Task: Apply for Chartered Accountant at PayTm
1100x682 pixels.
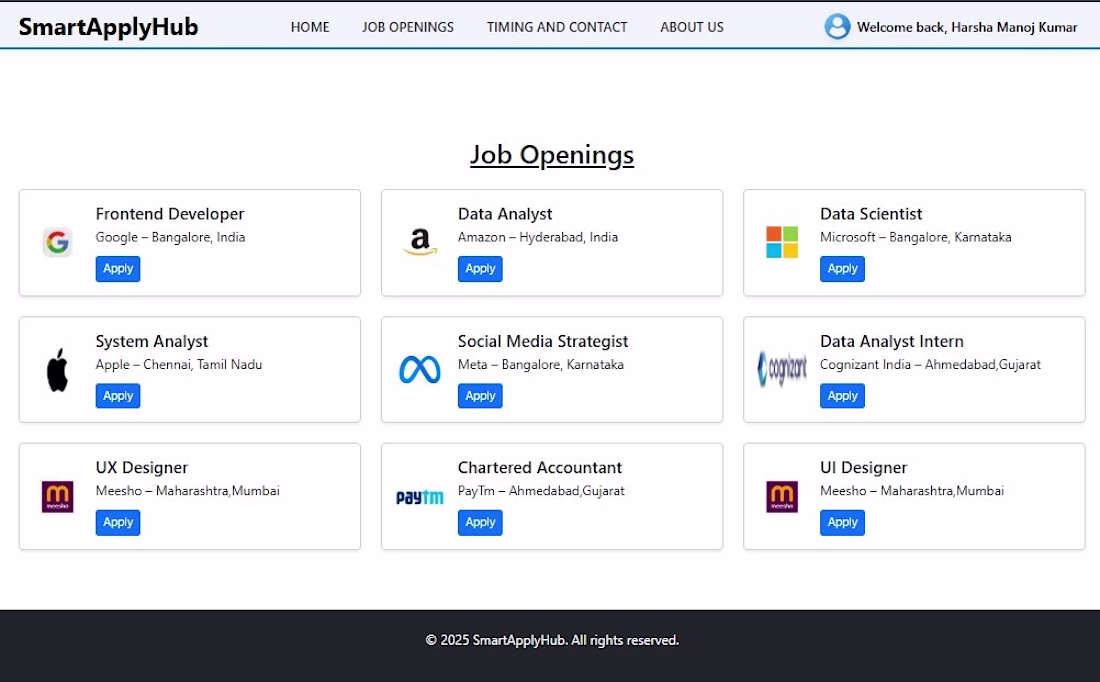Action: [480, 522]
